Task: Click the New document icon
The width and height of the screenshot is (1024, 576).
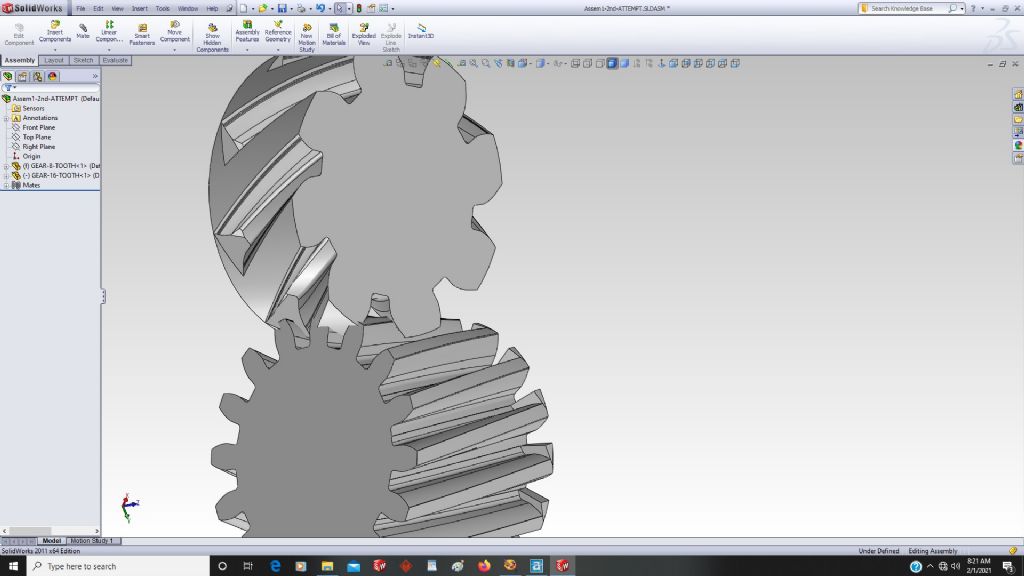Action: pyautogui.click(x=244, y=8)
